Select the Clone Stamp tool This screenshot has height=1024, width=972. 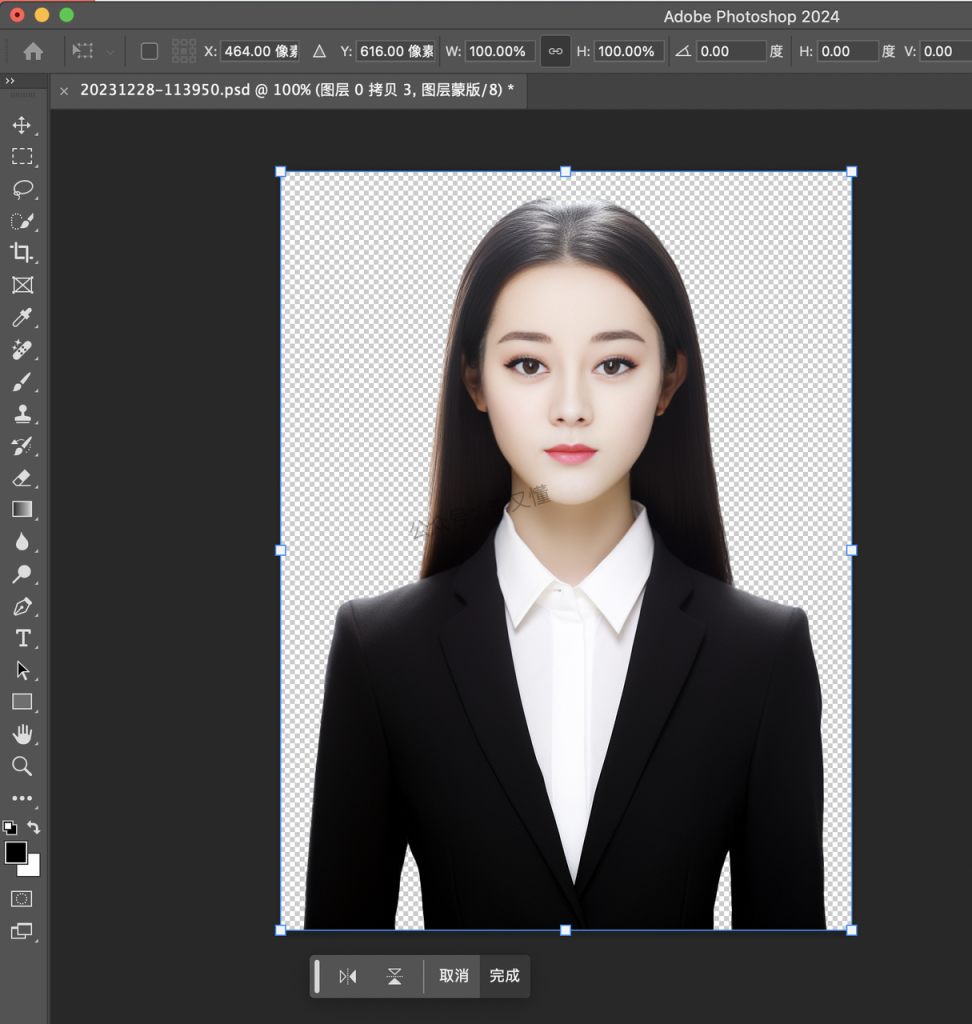click(21, 414)
